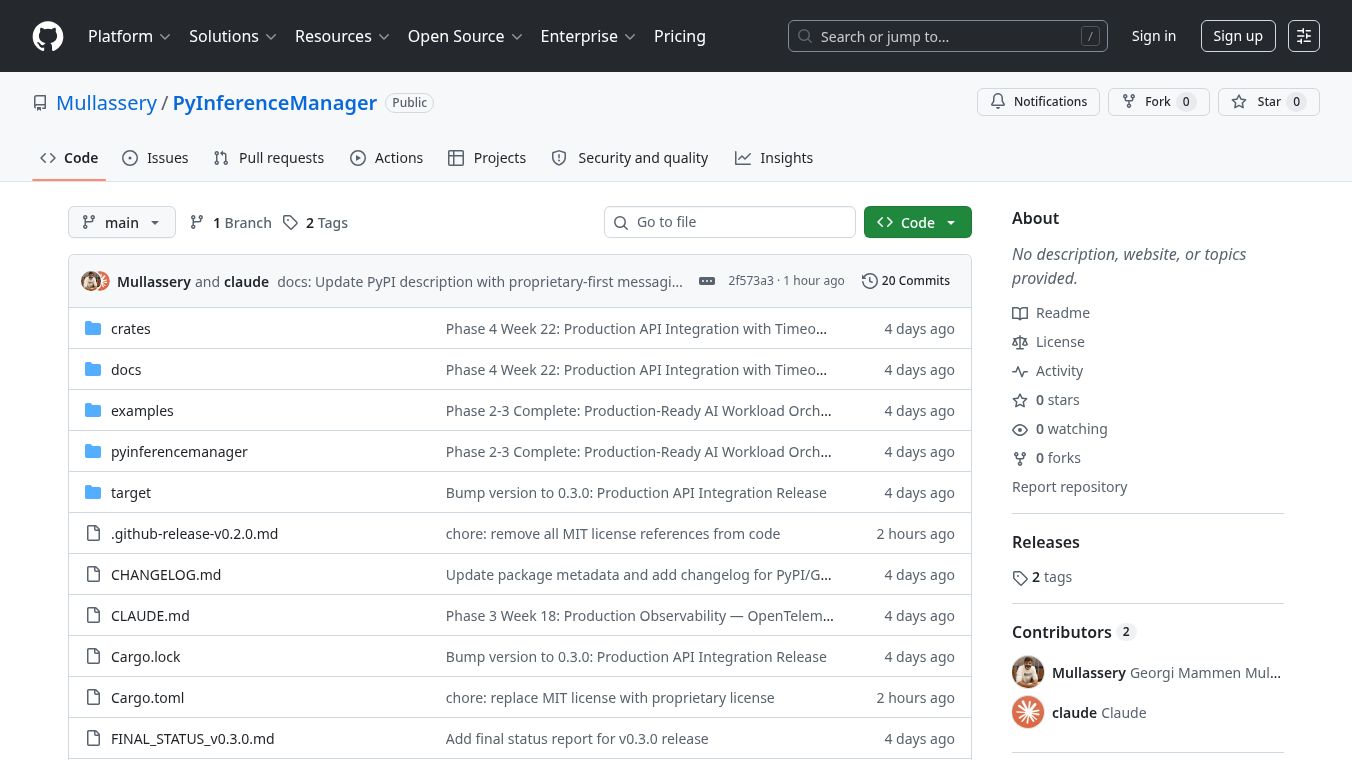Switch to the Projects tab
Image resolution: width=1352 pixels, height=760 pixels.
click(x=487, y=158)
